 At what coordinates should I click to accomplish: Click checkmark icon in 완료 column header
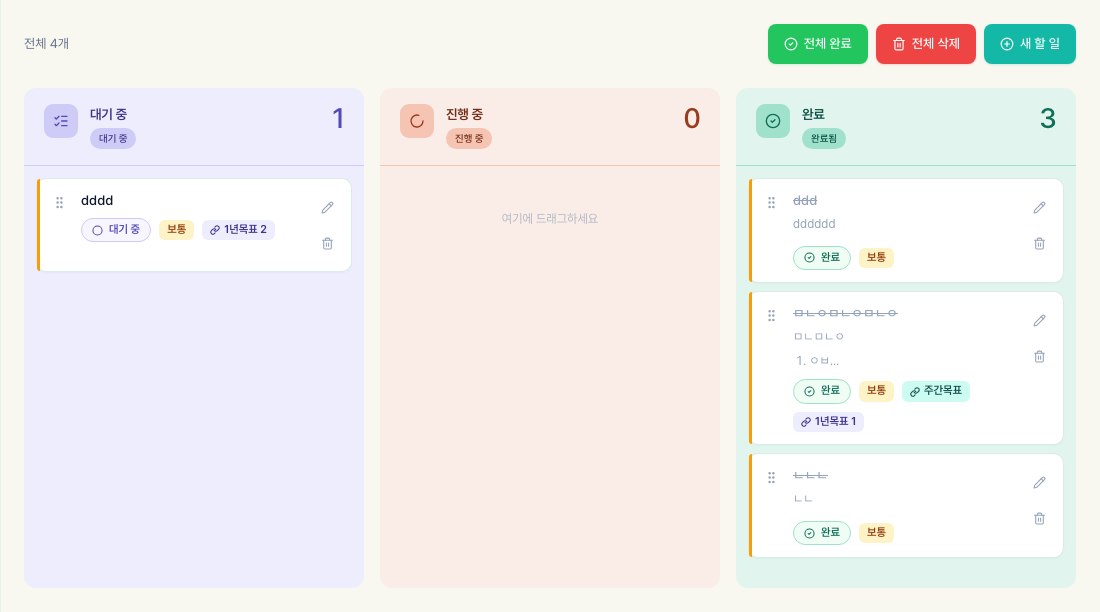click(773, 121)
